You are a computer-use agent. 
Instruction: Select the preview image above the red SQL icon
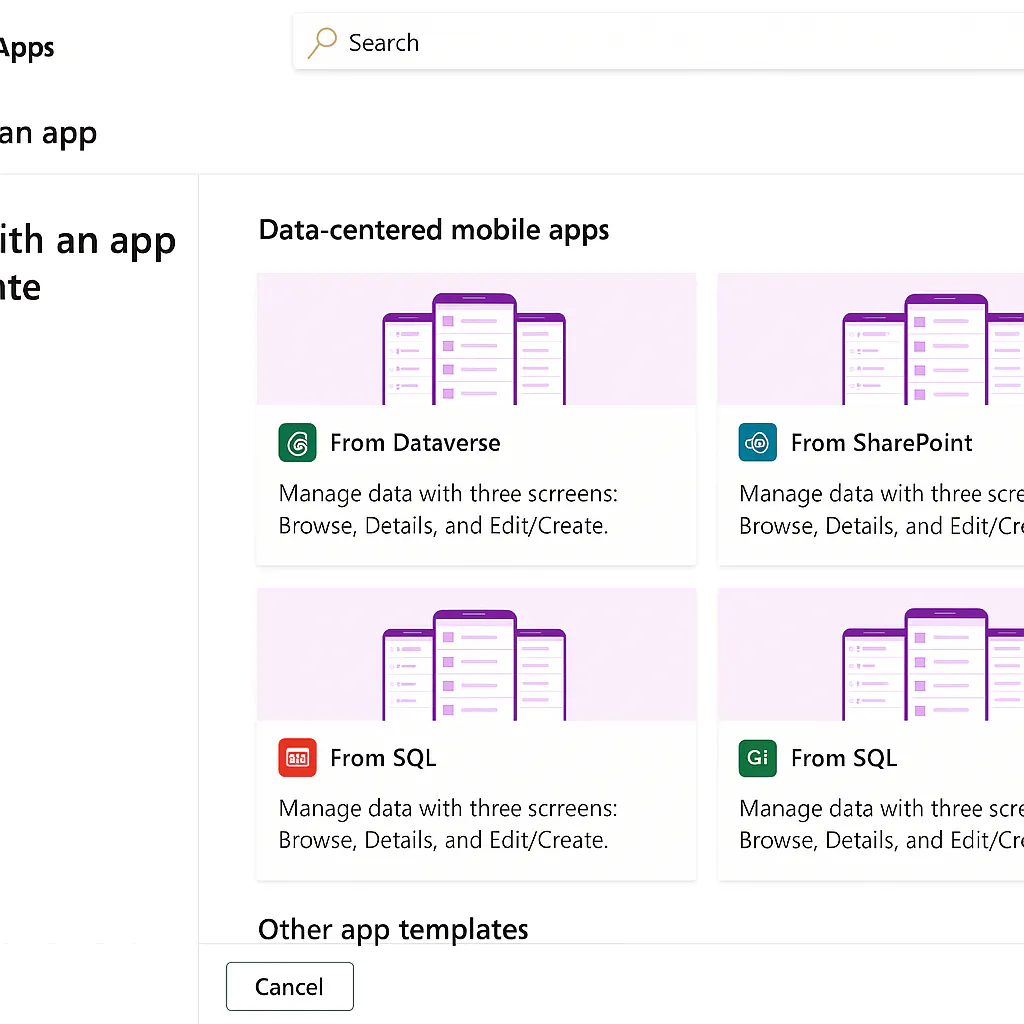click(x=476, y=654)
